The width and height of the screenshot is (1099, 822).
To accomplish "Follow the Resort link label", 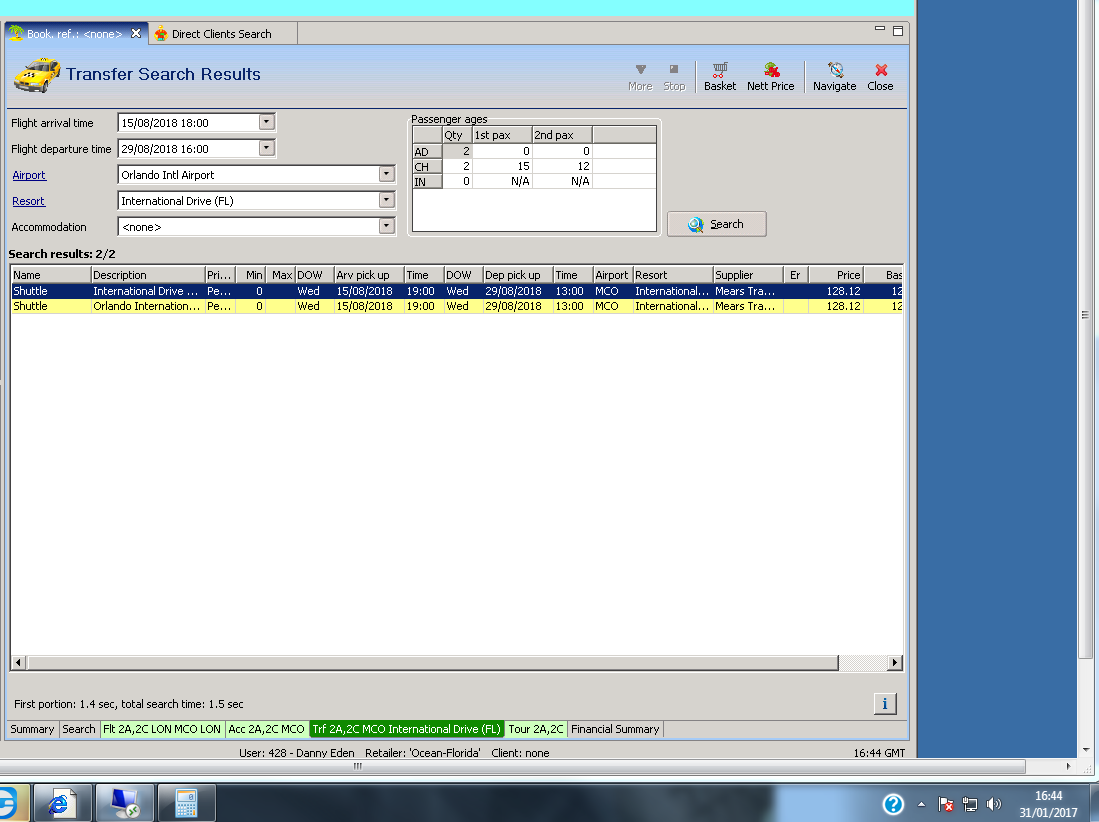I will point(28,201).
